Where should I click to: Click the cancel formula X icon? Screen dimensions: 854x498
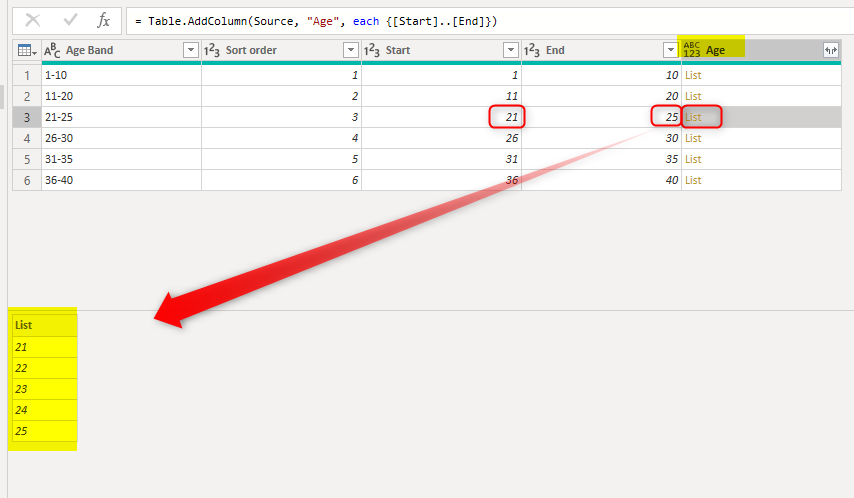pyautogui.click(x=33, y=21)
